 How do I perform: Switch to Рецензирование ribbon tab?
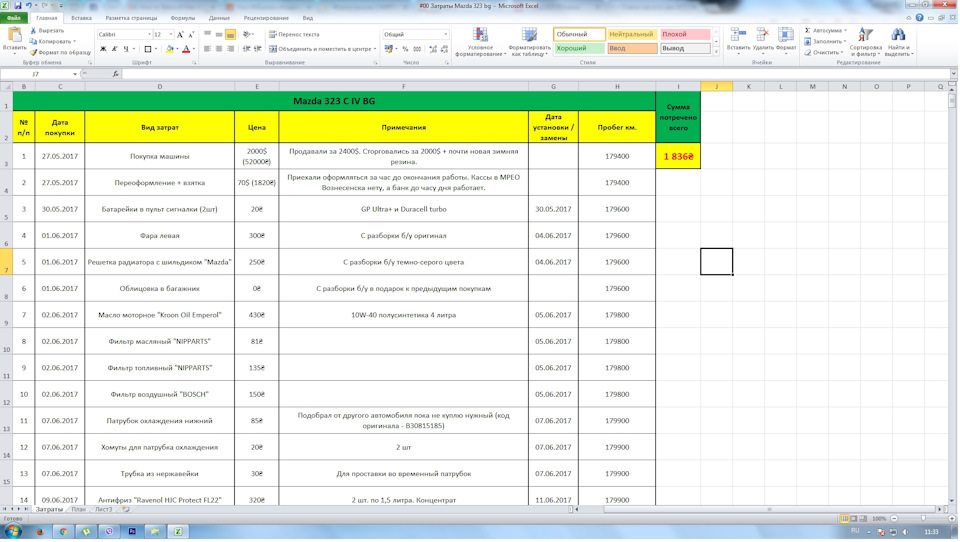point(266,18)
